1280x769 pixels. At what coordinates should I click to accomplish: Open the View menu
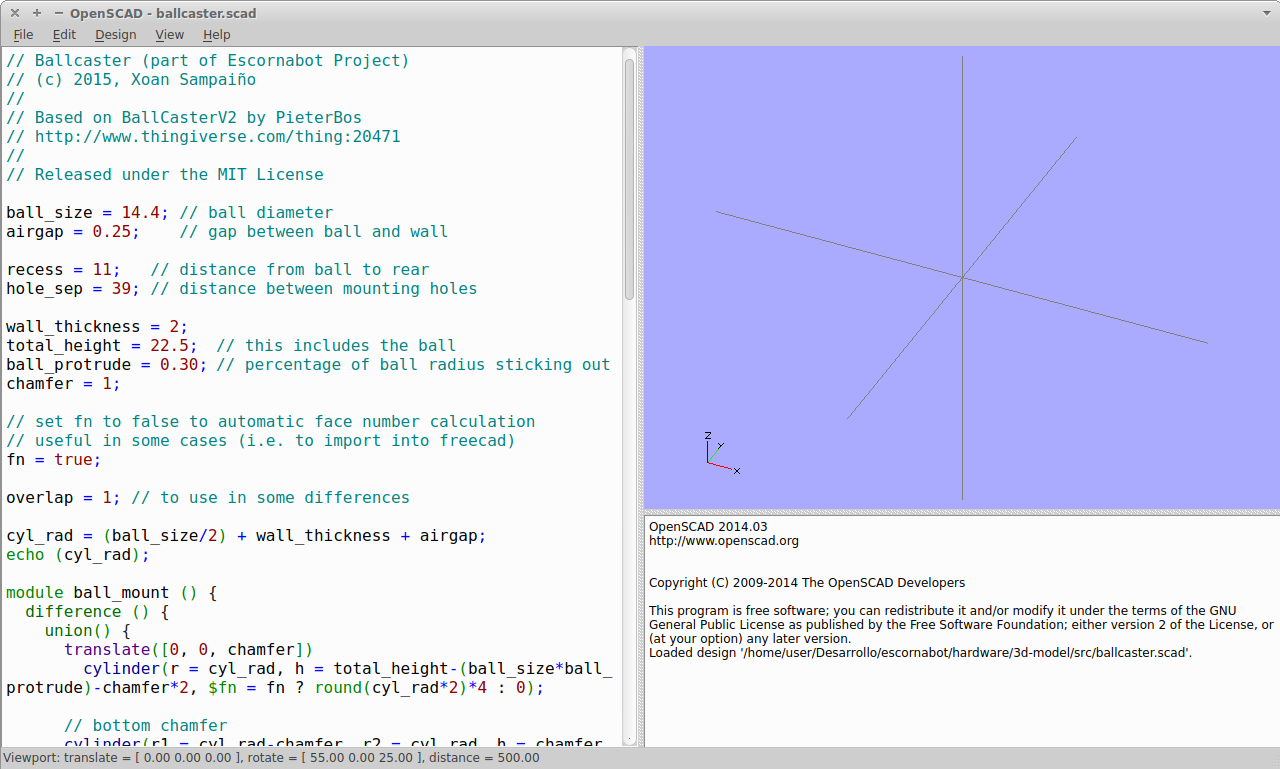click(x=170, y=35)
